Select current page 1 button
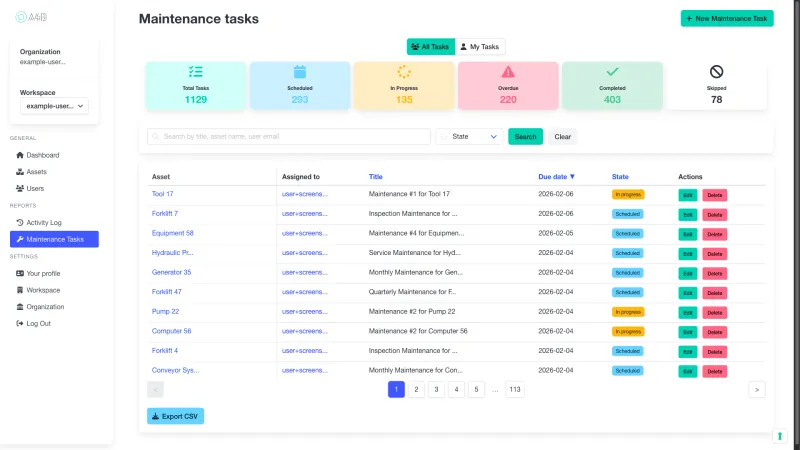This screenshot has width=800, height=450. point(396,390)
